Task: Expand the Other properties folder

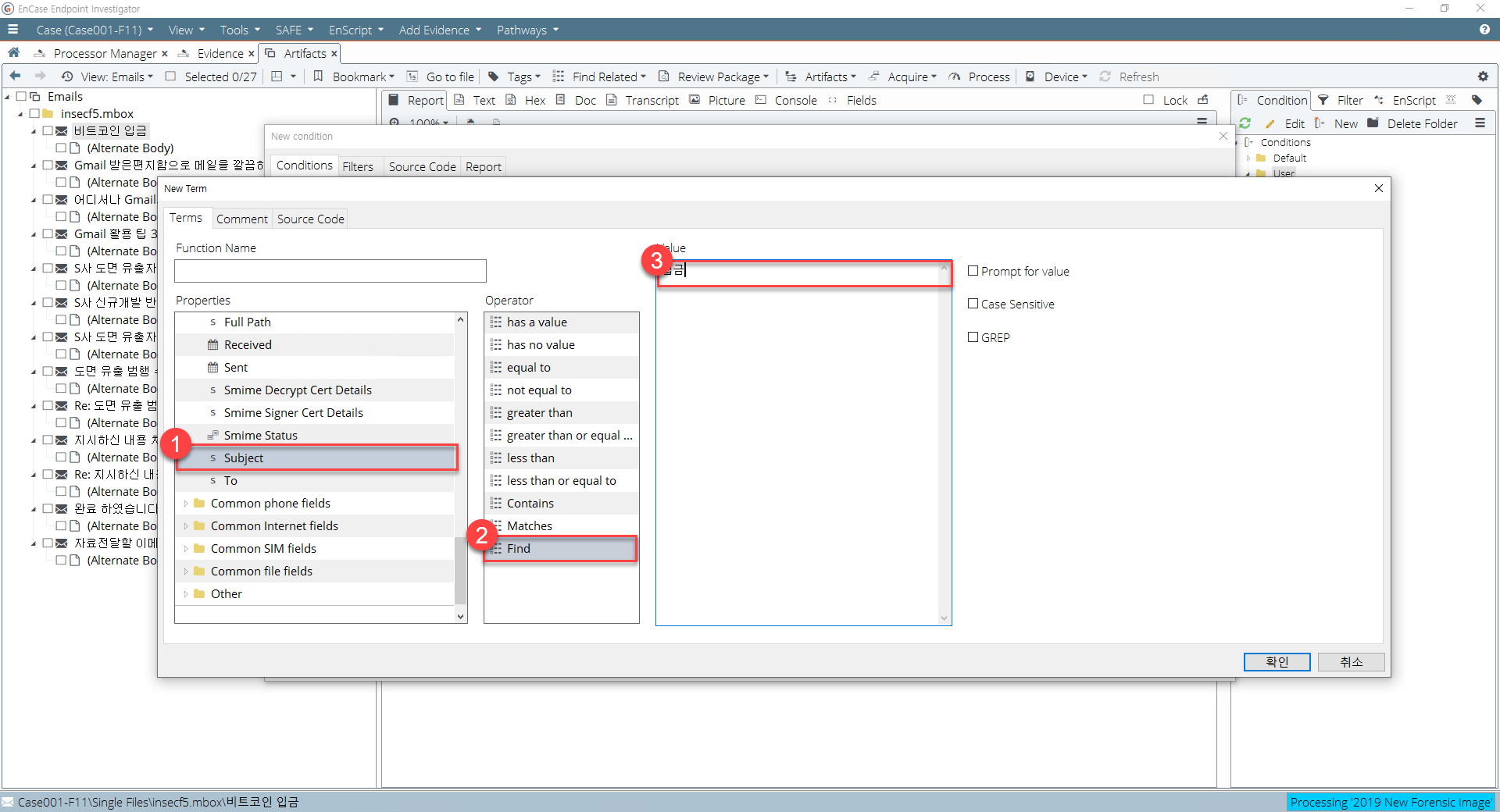Action: click(186, 594)
